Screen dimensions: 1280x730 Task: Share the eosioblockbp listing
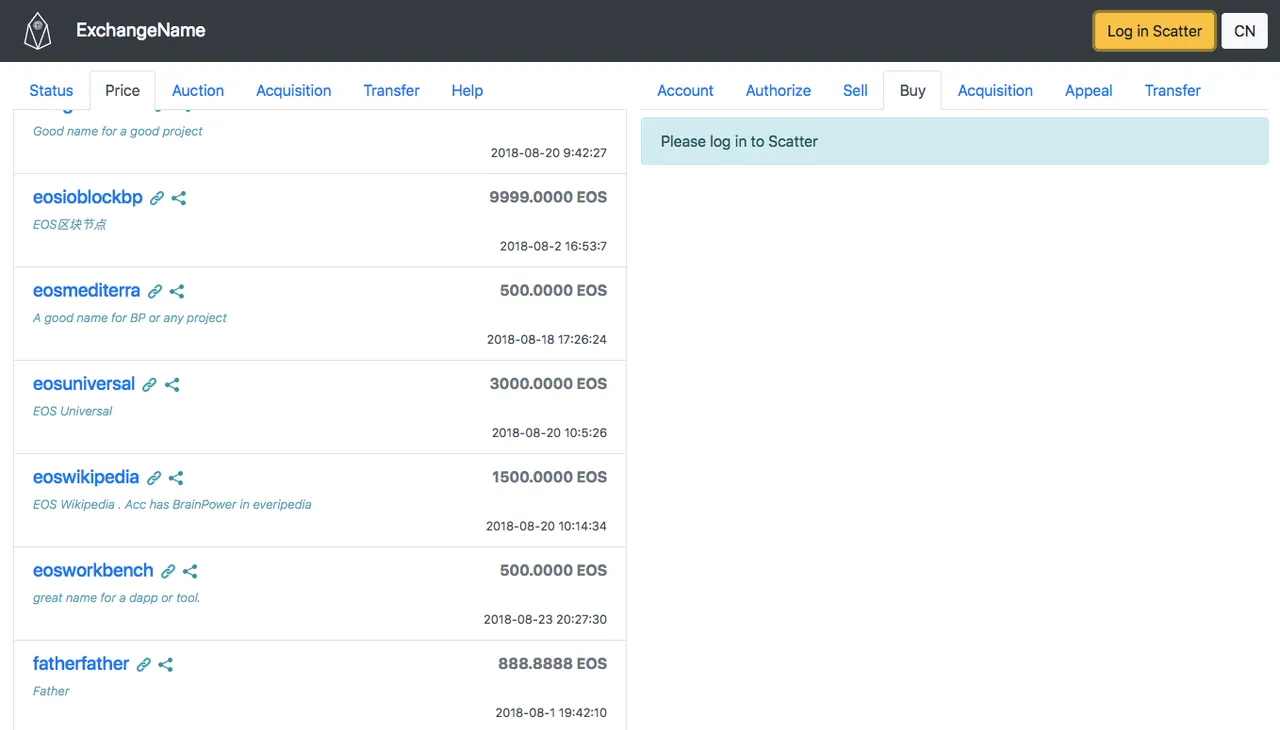point(179,198)
